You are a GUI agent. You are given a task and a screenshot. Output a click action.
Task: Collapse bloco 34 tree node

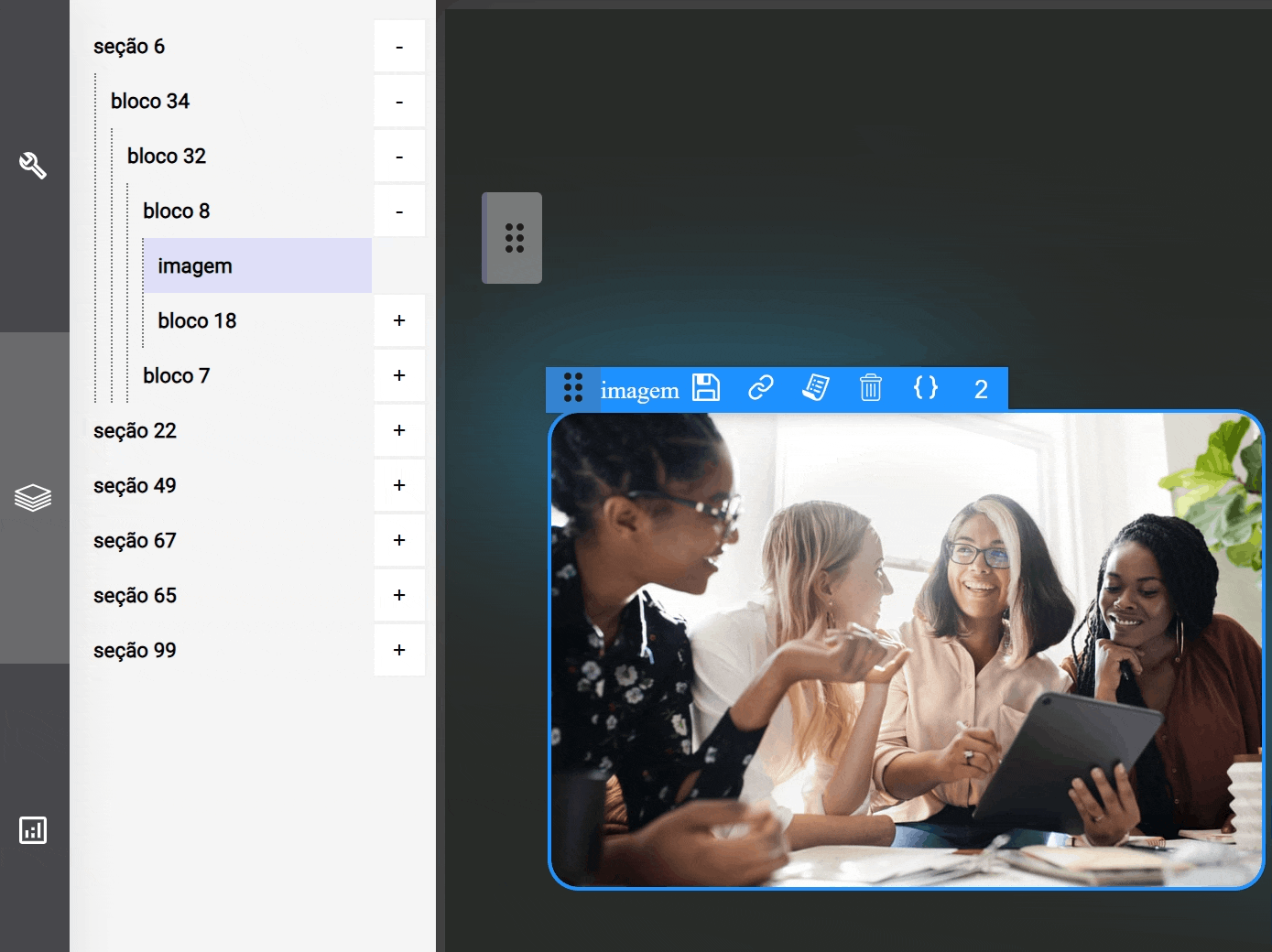(x=399, y=102)
